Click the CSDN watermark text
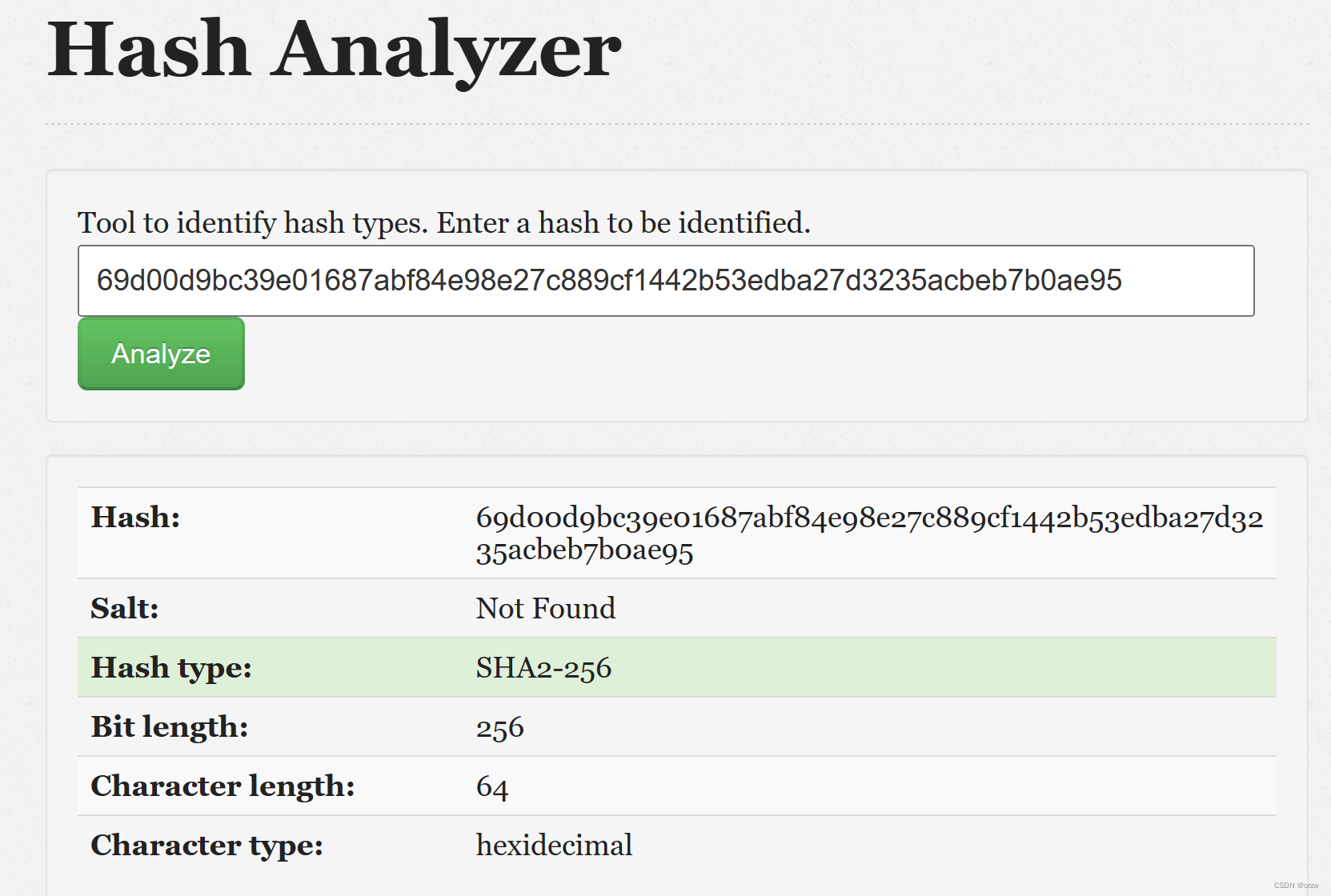This screenshot has width=1331, height=896. (x=1296, y=886)
